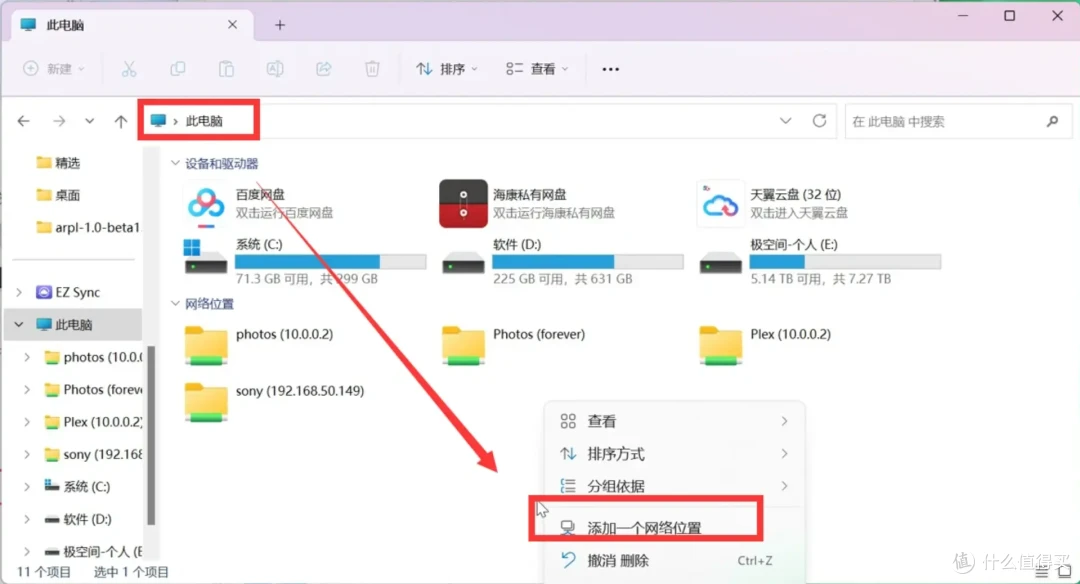1080x584 pixels.
Task: Go forward with the right arrow
Action: point(59,121)
